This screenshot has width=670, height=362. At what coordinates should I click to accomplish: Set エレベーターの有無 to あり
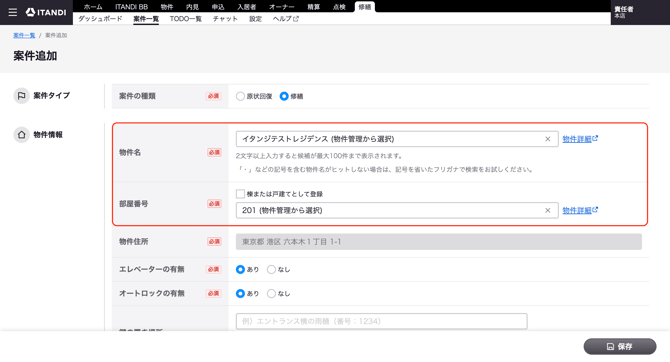pyautogui.click(x=240, y=269)
